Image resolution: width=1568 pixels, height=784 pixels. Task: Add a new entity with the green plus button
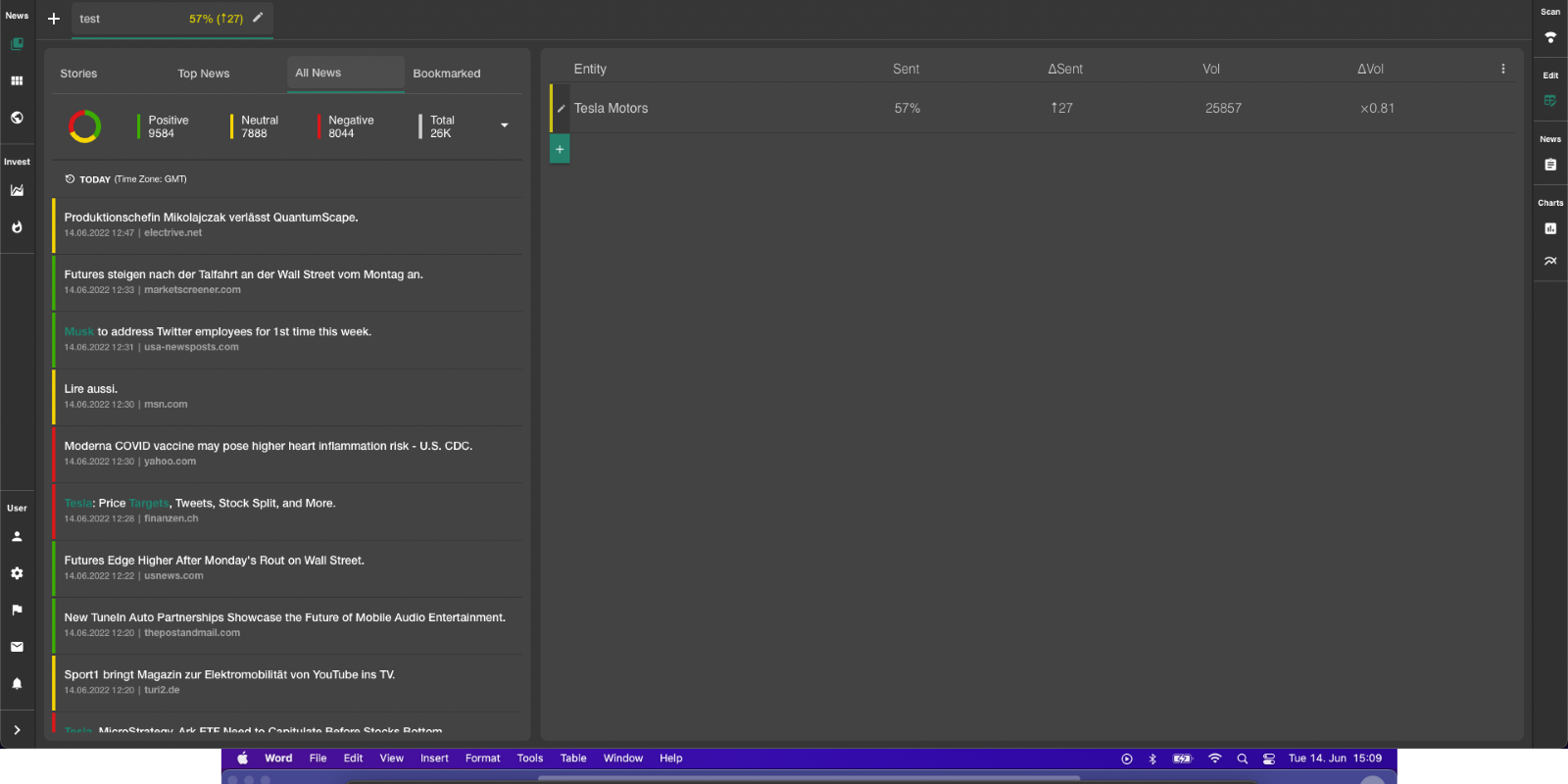tap(560, 149)
